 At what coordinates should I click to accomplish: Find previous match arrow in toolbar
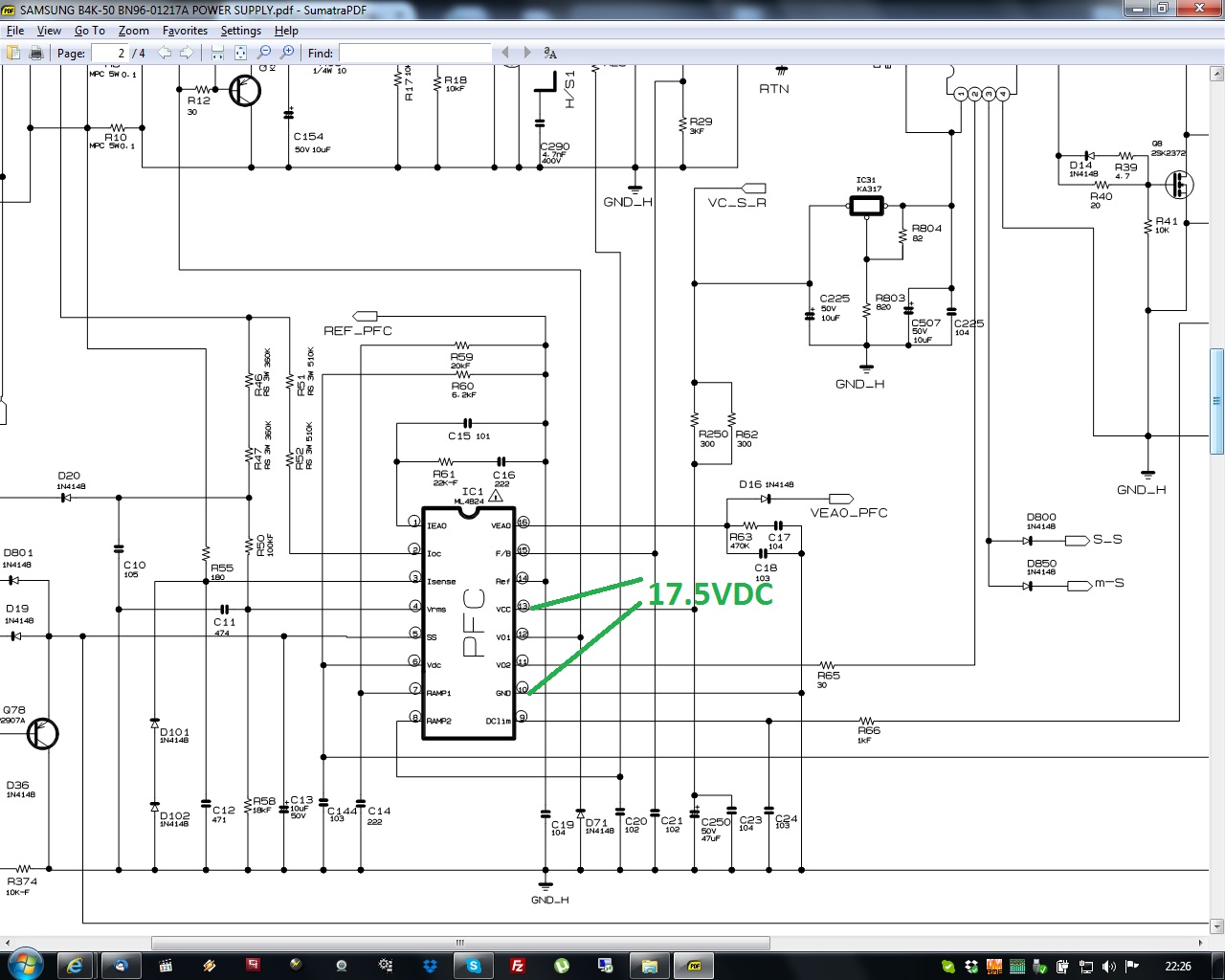coord(505,53)
